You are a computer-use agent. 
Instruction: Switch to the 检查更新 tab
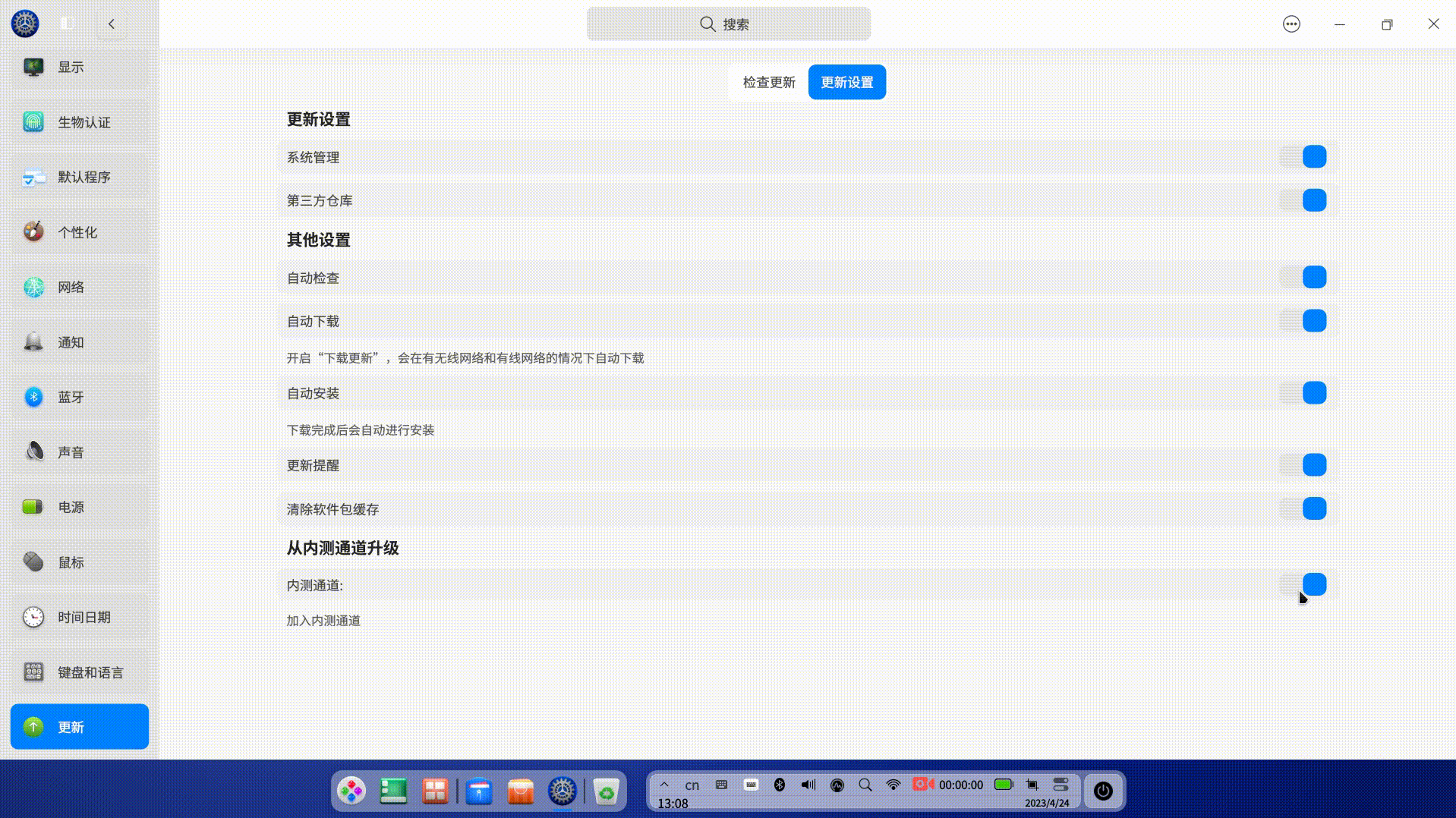pyautogui.click(x=768, y=82)
